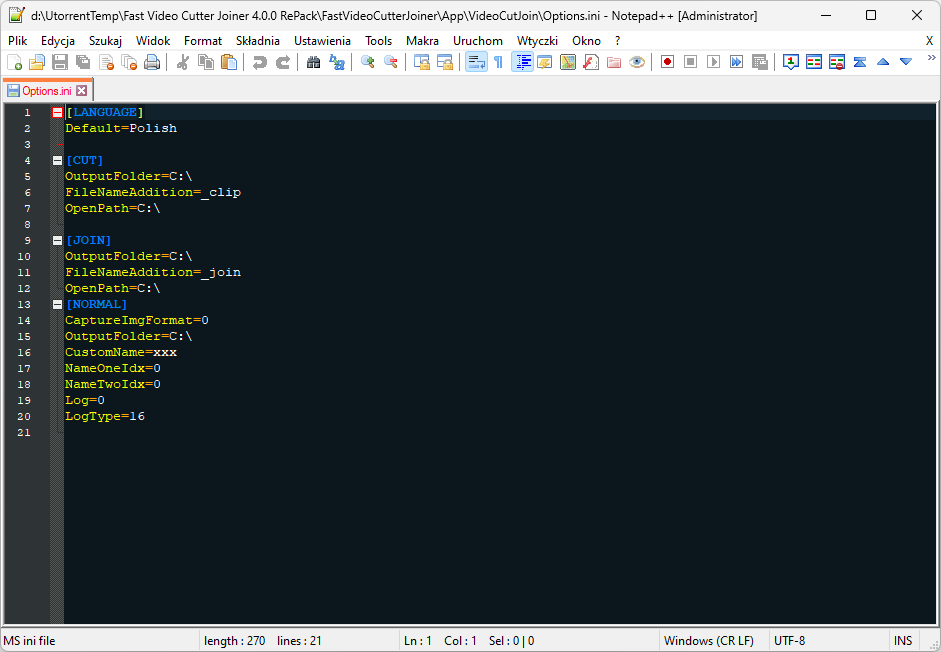Open the Edycja menu
Image resolution: width=941 pixels, height=652 pixels.
pos(58,41)
